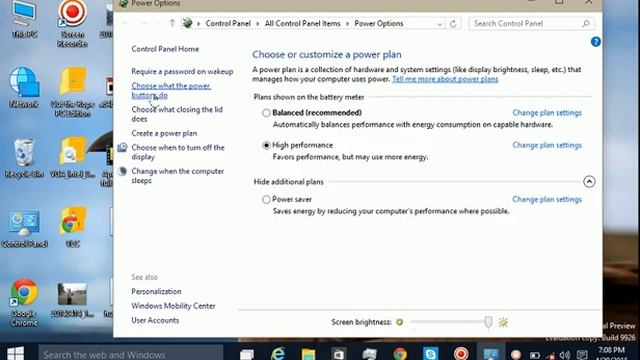Click Create a power plan
The image size is (640, 360).
coord(164,133)
